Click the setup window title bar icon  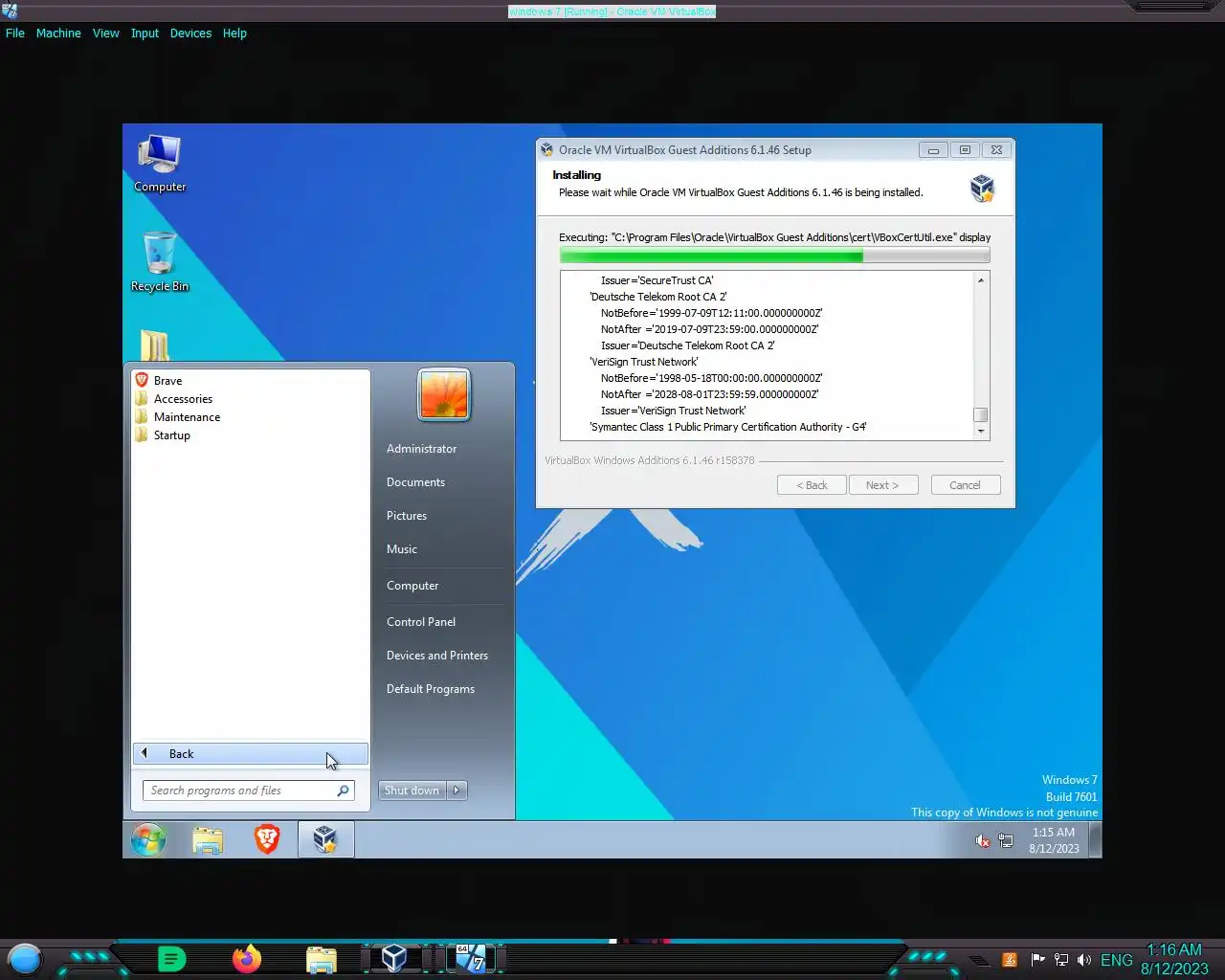[546, 150]
